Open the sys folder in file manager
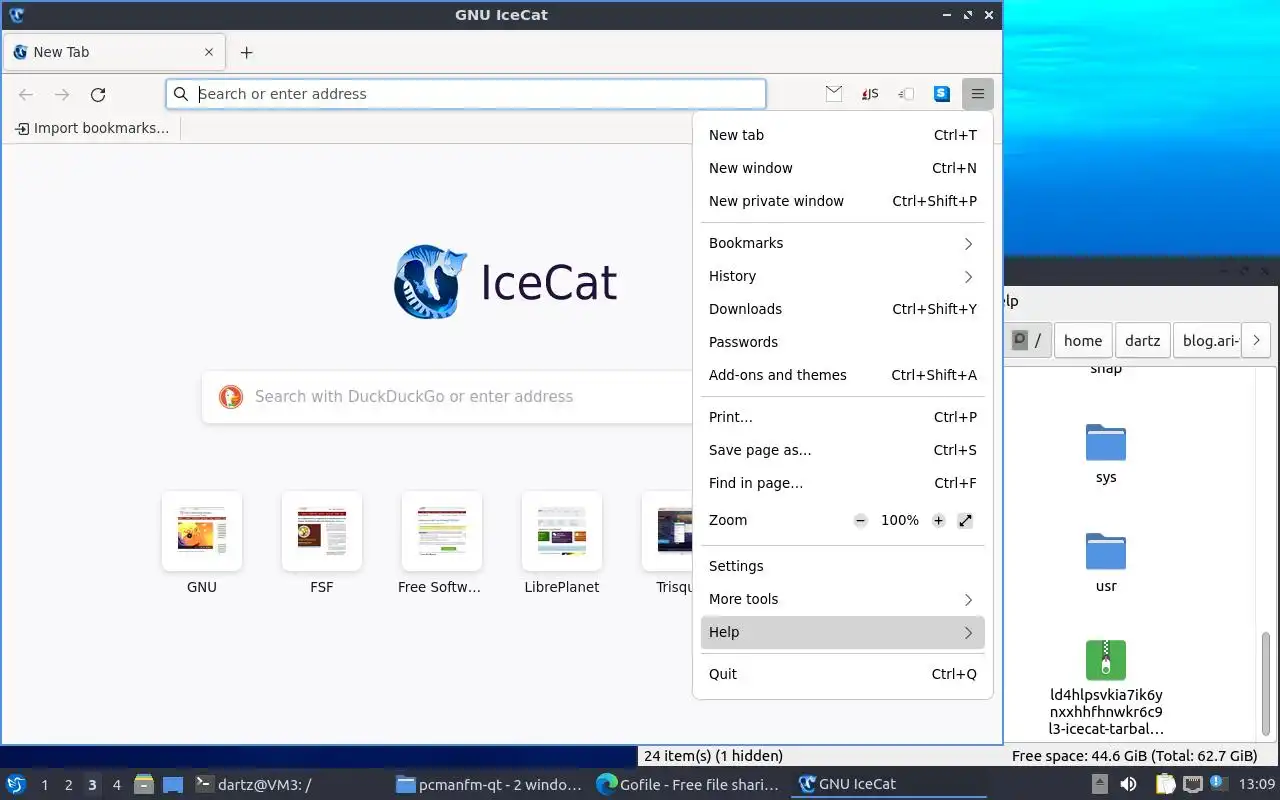Screen dimensions: 1280x800 coord(1106,454)
